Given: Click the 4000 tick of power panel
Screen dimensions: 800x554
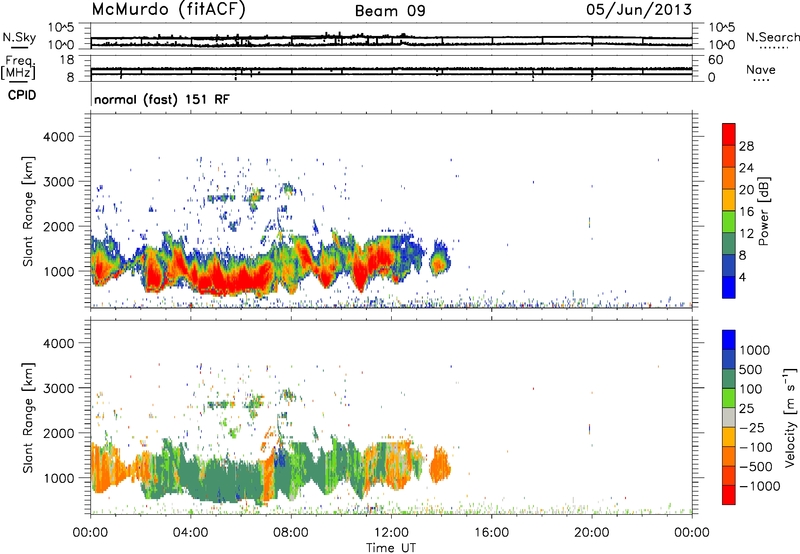Looking at the screenshot, I should click(x=59, y=137).
